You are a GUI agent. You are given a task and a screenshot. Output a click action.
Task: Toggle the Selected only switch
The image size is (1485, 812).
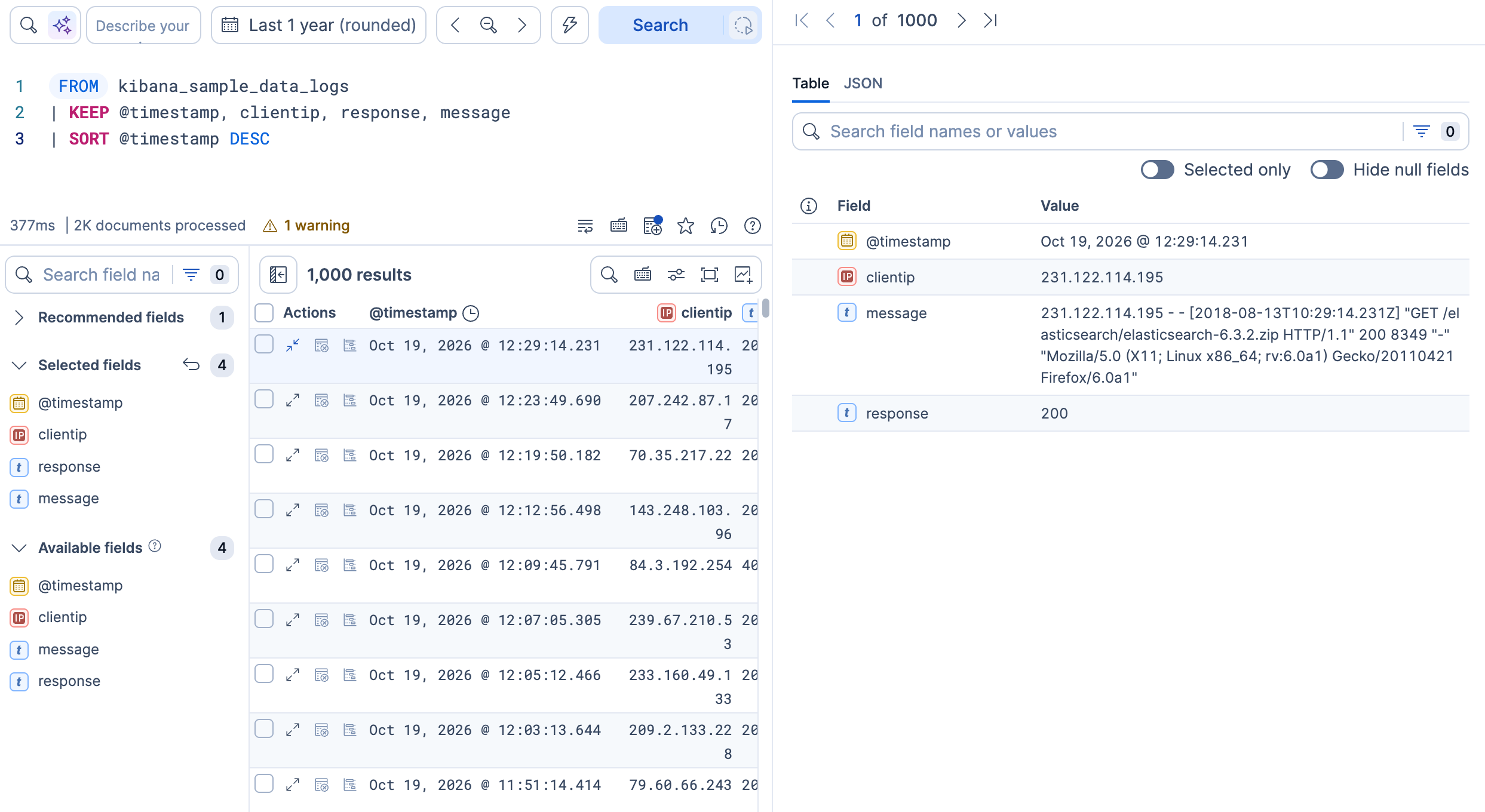point(1157,170)
